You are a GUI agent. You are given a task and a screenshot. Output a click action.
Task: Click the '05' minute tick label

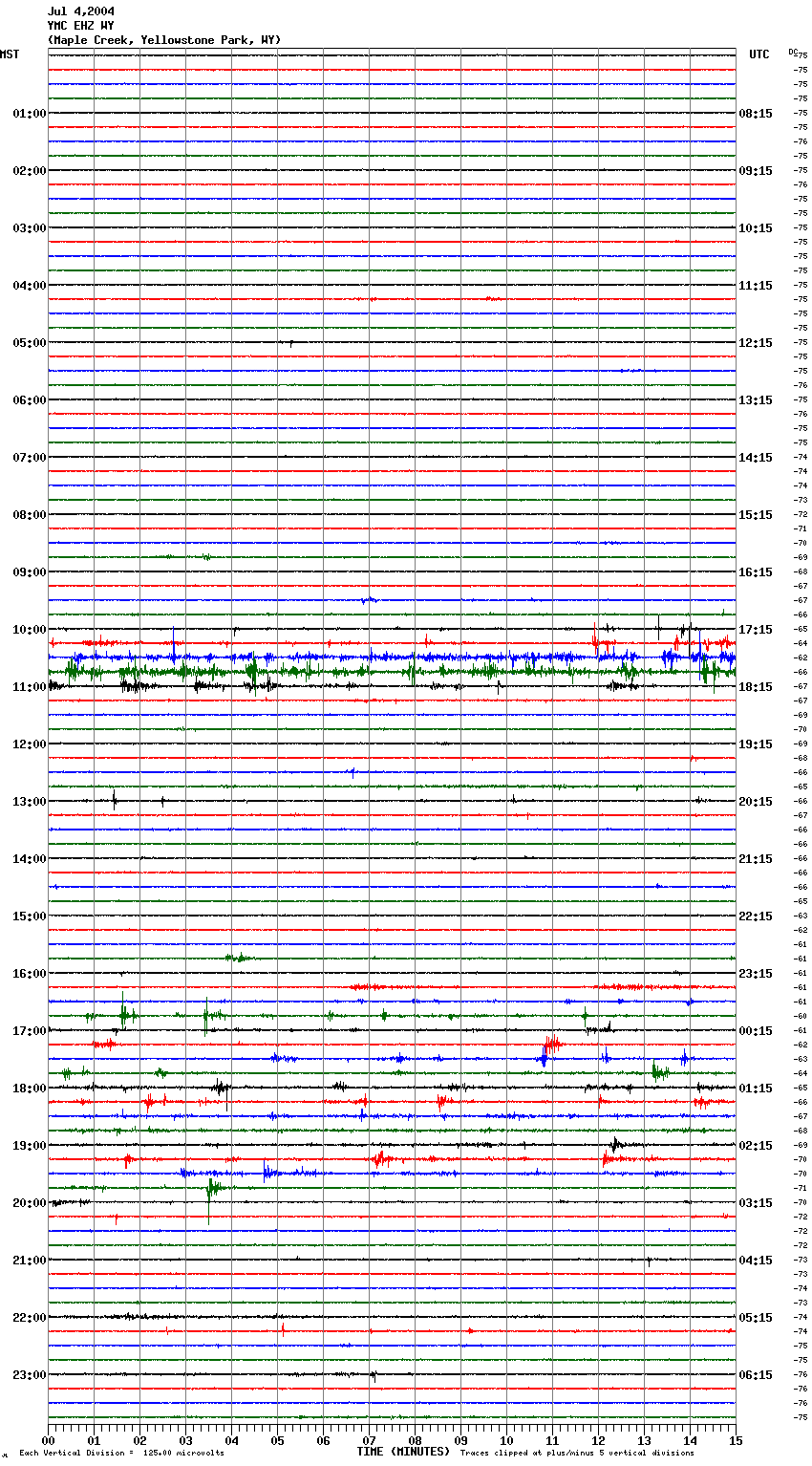(277, 1440)
